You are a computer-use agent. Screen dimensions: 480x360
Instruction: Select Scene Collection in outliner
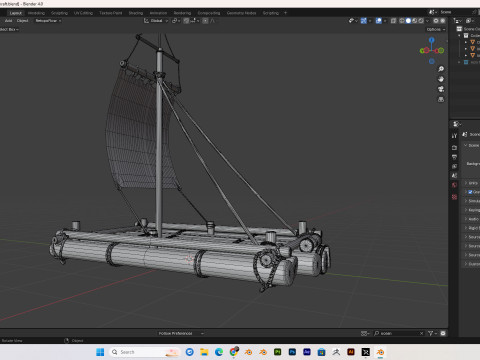[x=470, y=29]
